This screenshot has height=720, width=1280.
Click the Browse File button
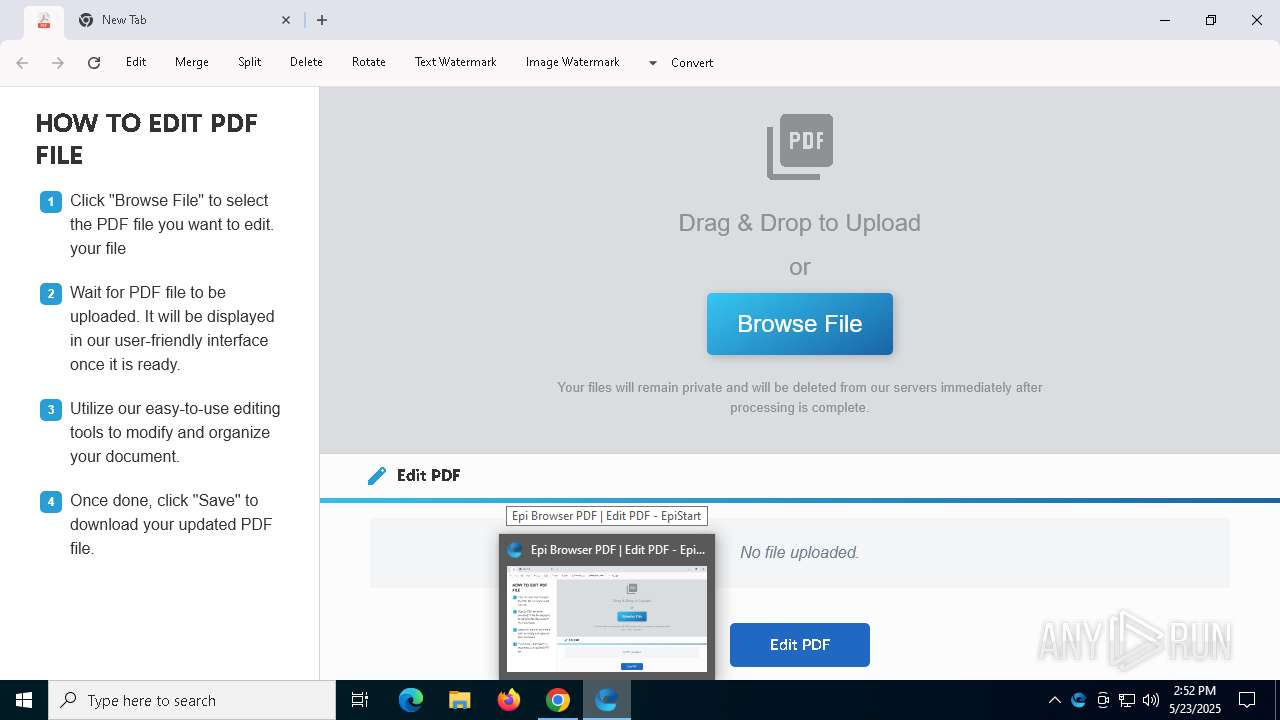tap(800, 324)
